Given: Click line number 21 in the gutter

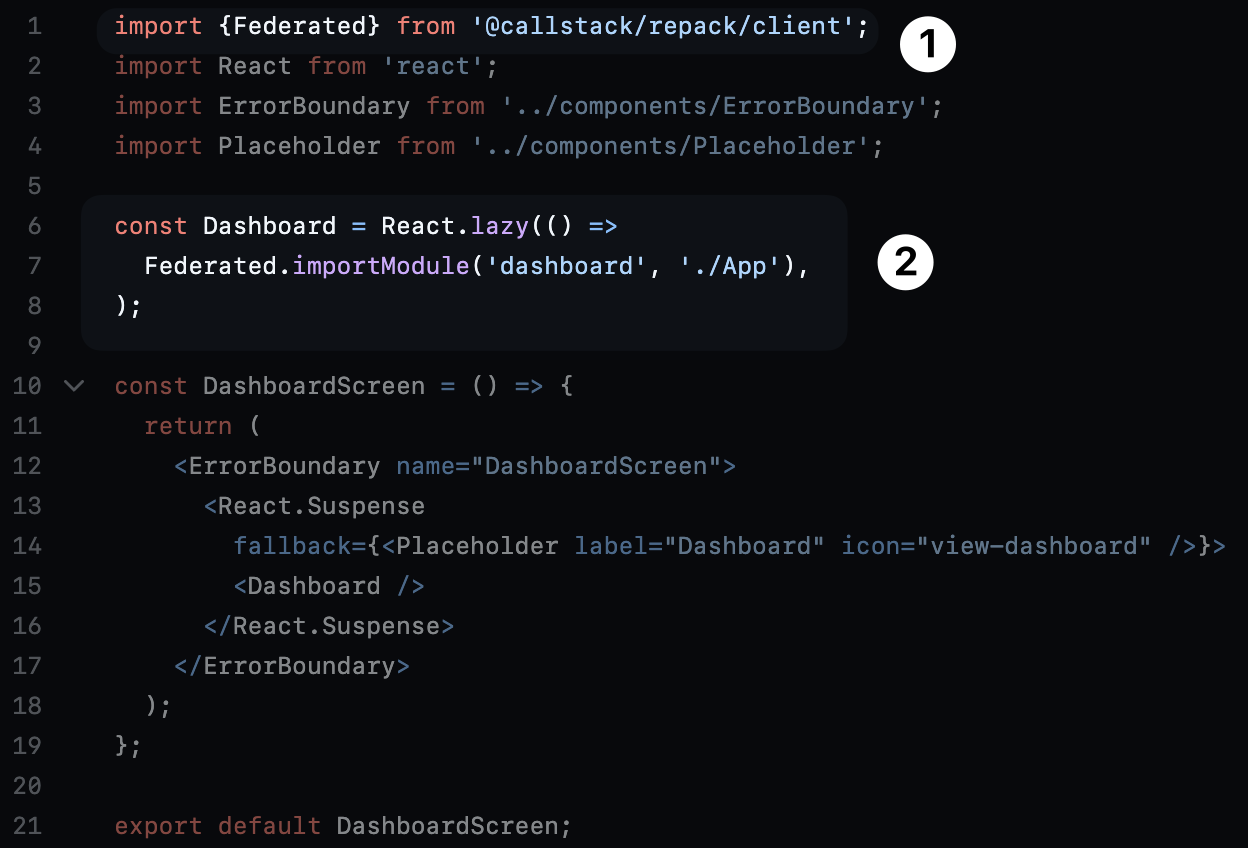Looking at the screenshot, I should point(27,826).
